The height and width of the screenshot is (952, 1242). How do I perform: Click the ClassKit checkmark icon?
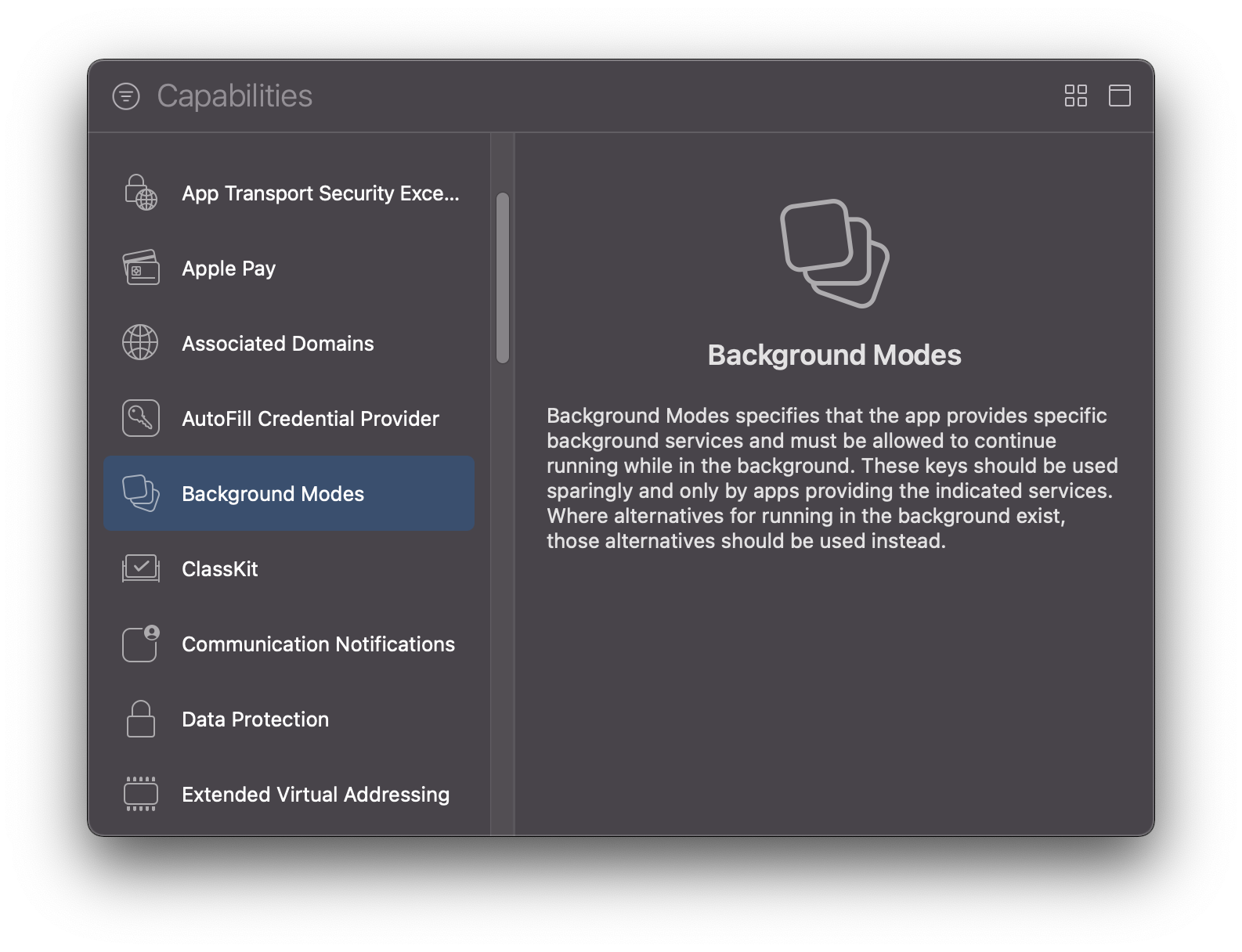coord(141,568)
